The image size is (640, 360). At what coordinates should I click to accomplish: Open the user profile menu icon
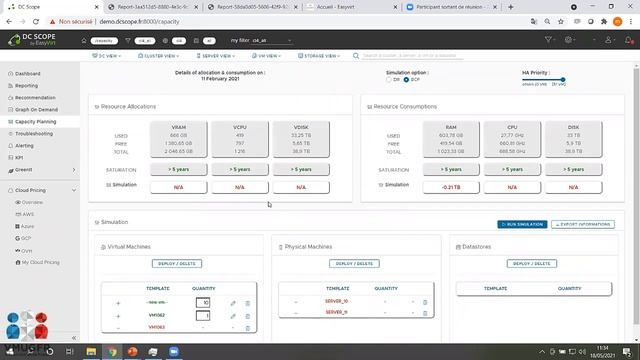coord(608,40)
